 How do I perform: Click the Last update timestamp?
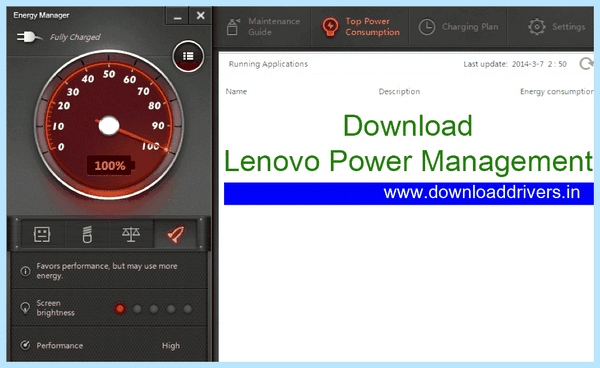[x=515, y=64]
